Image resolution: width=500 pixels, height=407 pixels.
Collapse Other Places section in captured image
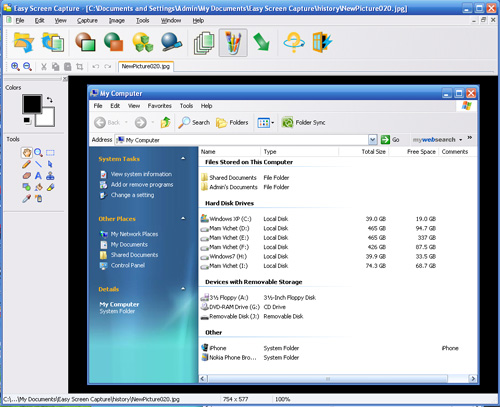point(183,219)
